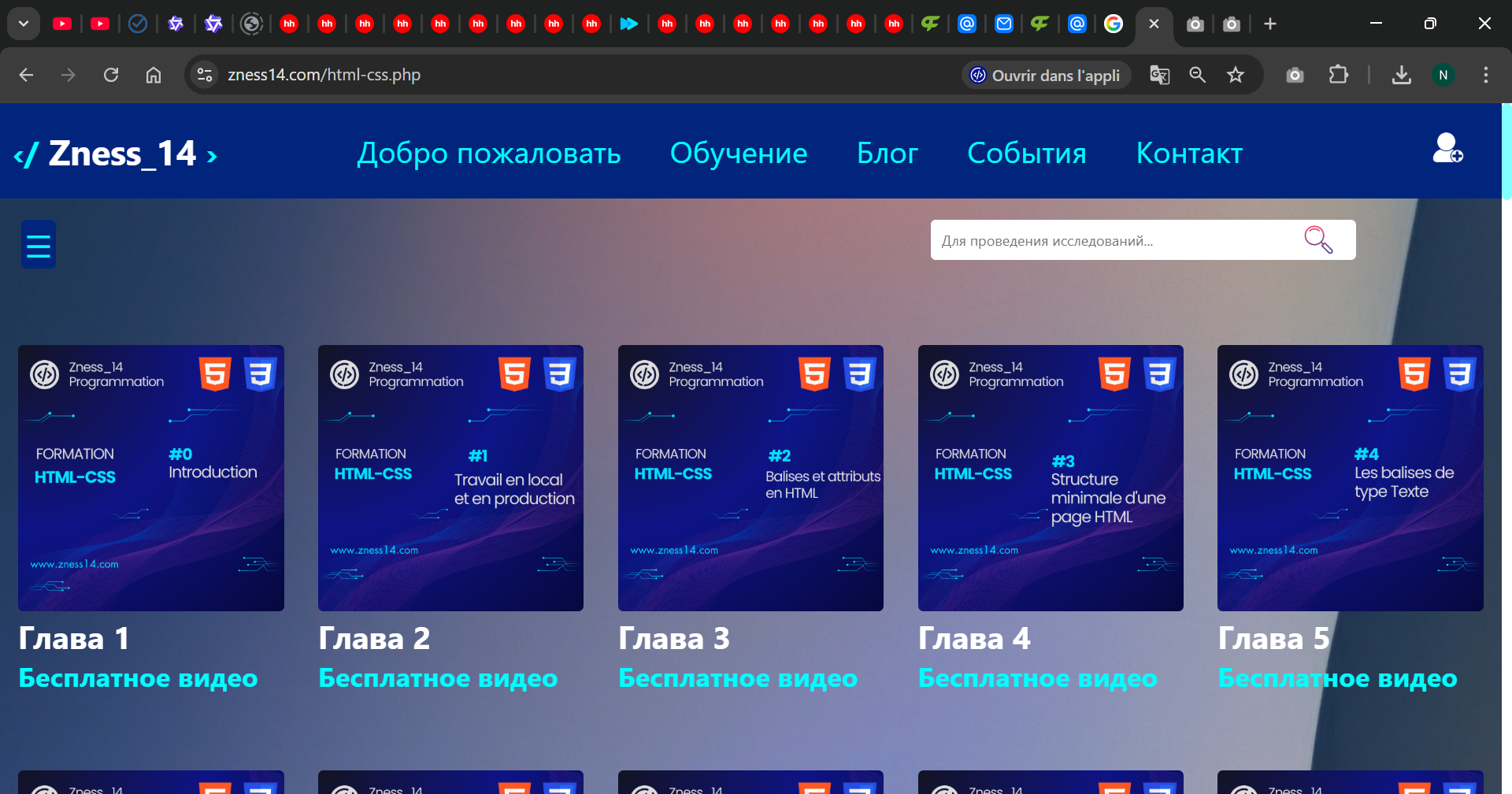The image size is (1512, 794).
Task: Open the #1 Travail en local thumbnail
Action: 450,478
